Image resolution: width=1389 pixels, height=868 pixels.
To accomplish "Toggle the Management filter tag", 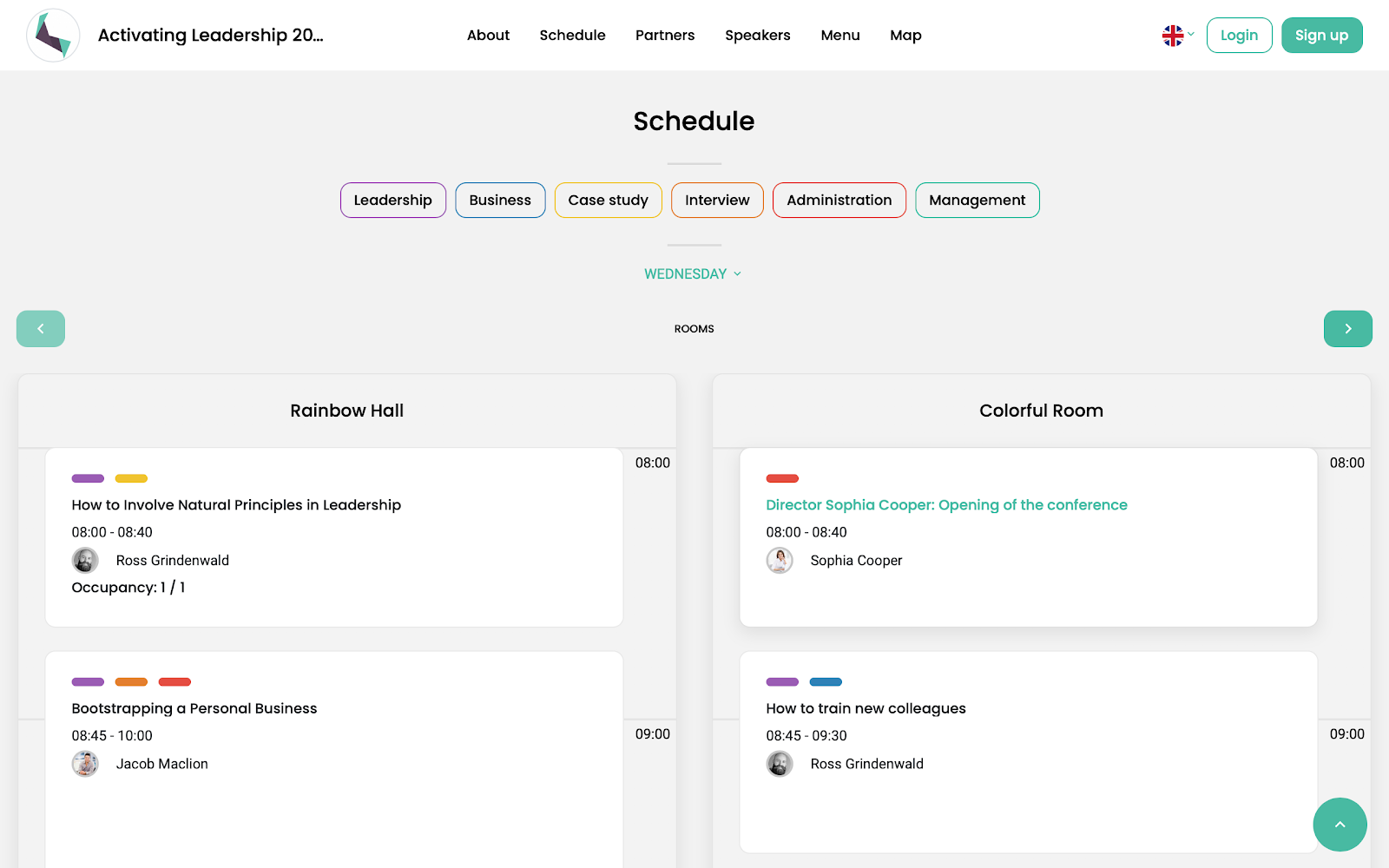I will 978,201.
